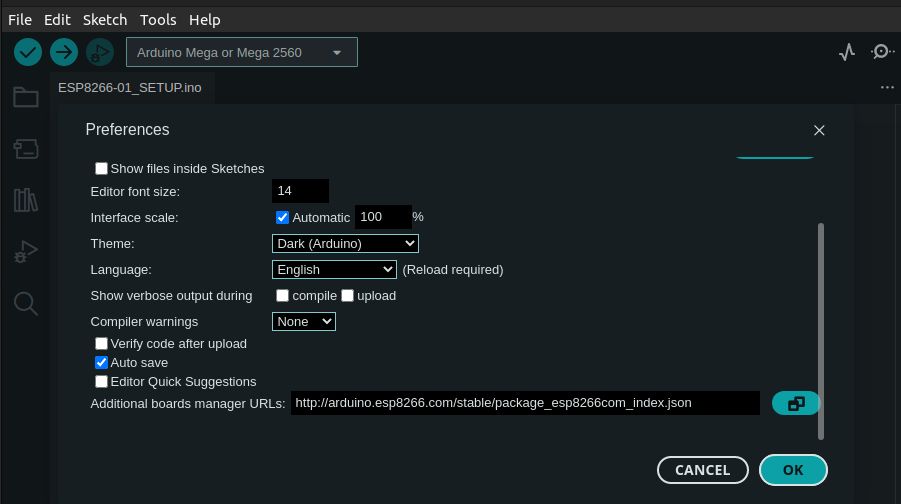
Task: Open the Edit menu
Action: coord(57,20)
